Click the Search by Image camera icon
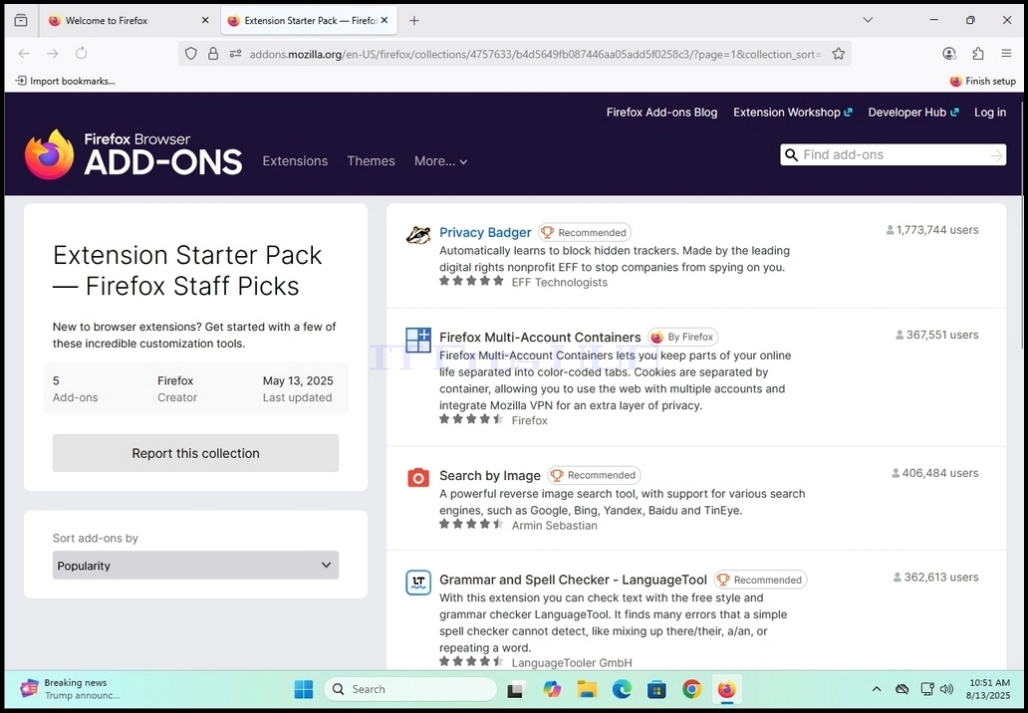The height and width of the screenshot is (713, 1028). (x=418, y=477)
